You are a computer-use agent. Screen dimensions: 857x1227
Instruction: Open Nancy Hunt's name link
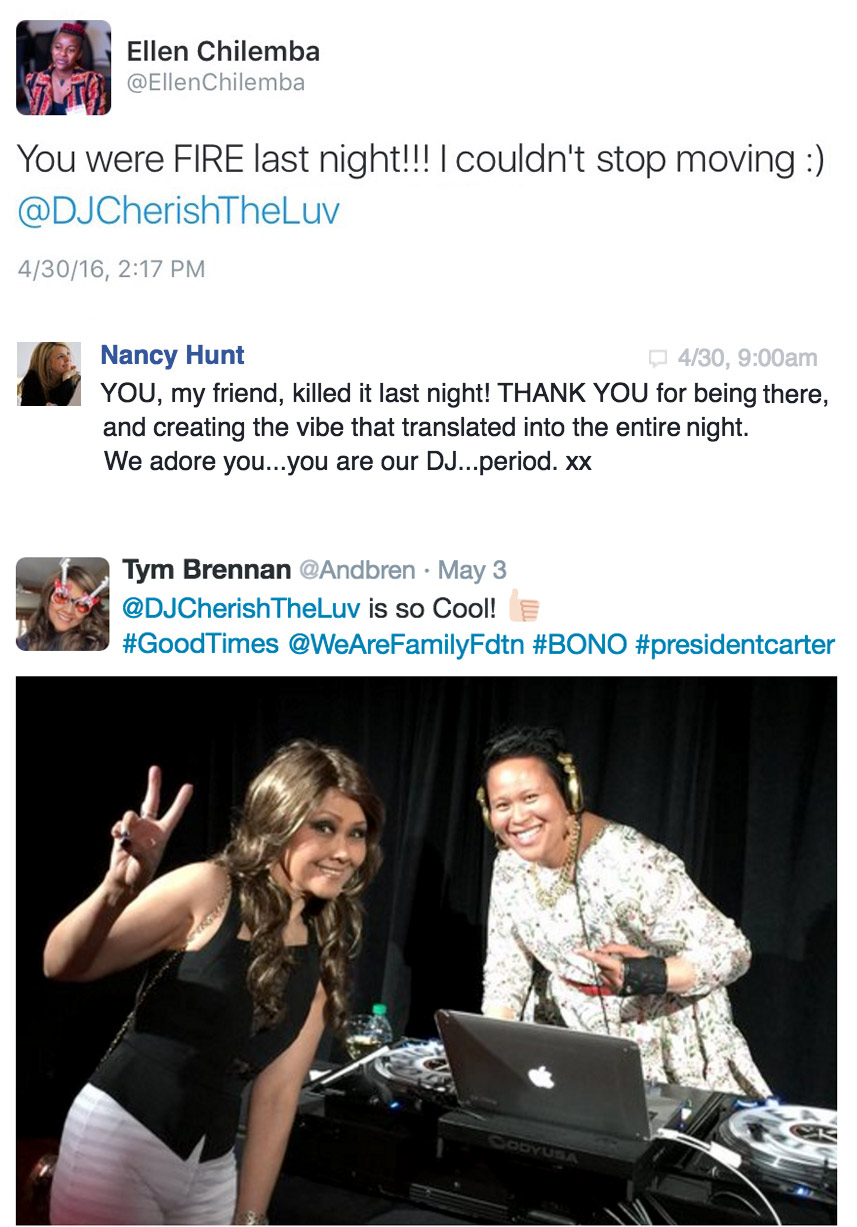click(x=173, y=355)
